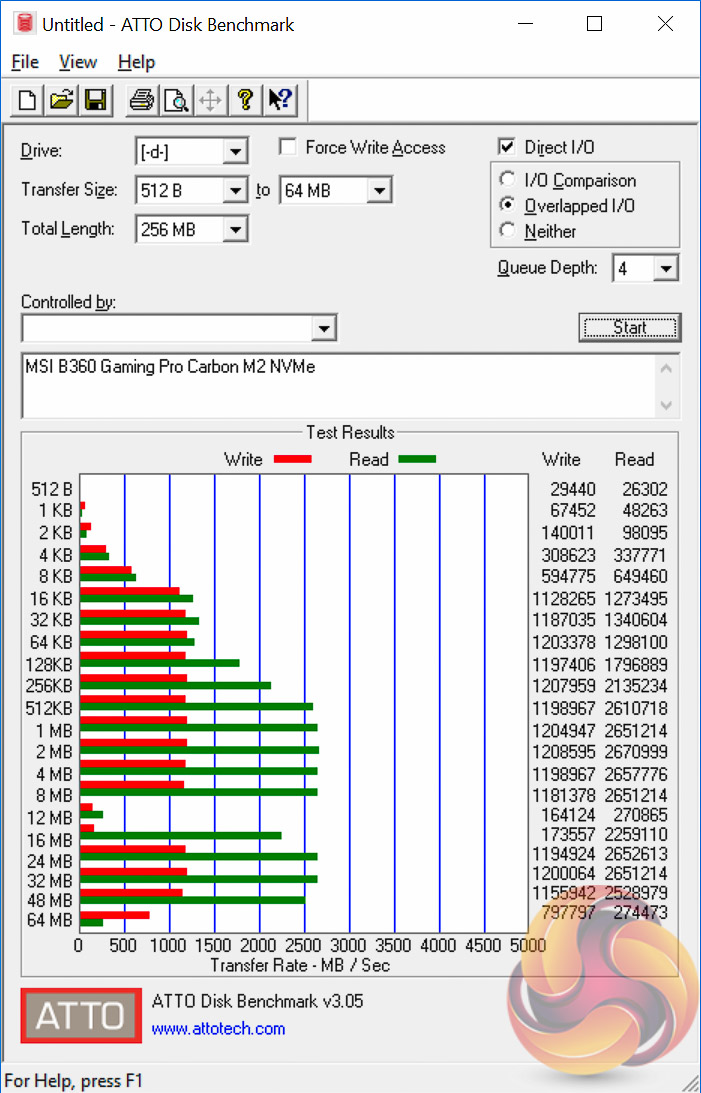Viewport: 701px width, 1093px height.
Task: Activate the context help pointer icon
Action: tap(280, 100)
